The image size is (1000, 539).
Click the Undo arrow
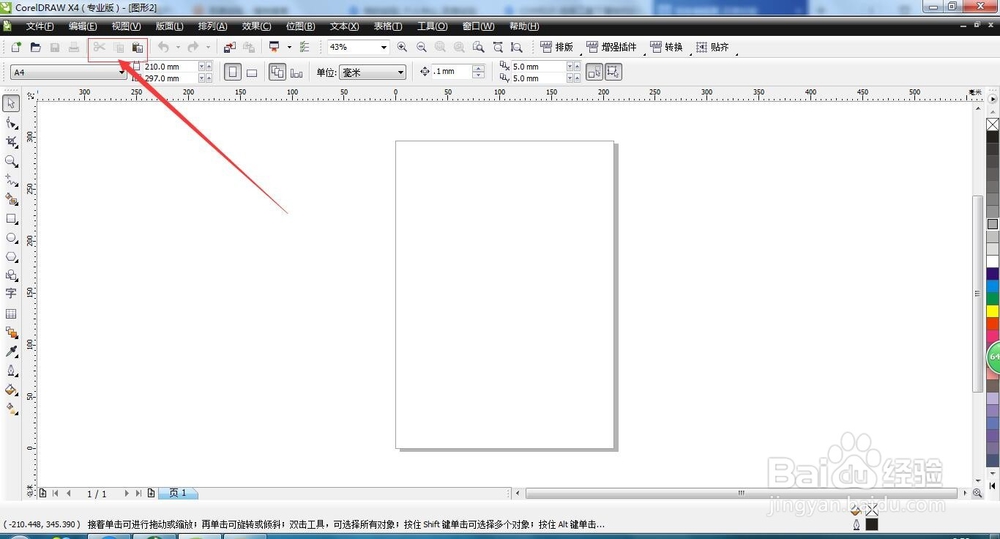[x=164, y=47]
